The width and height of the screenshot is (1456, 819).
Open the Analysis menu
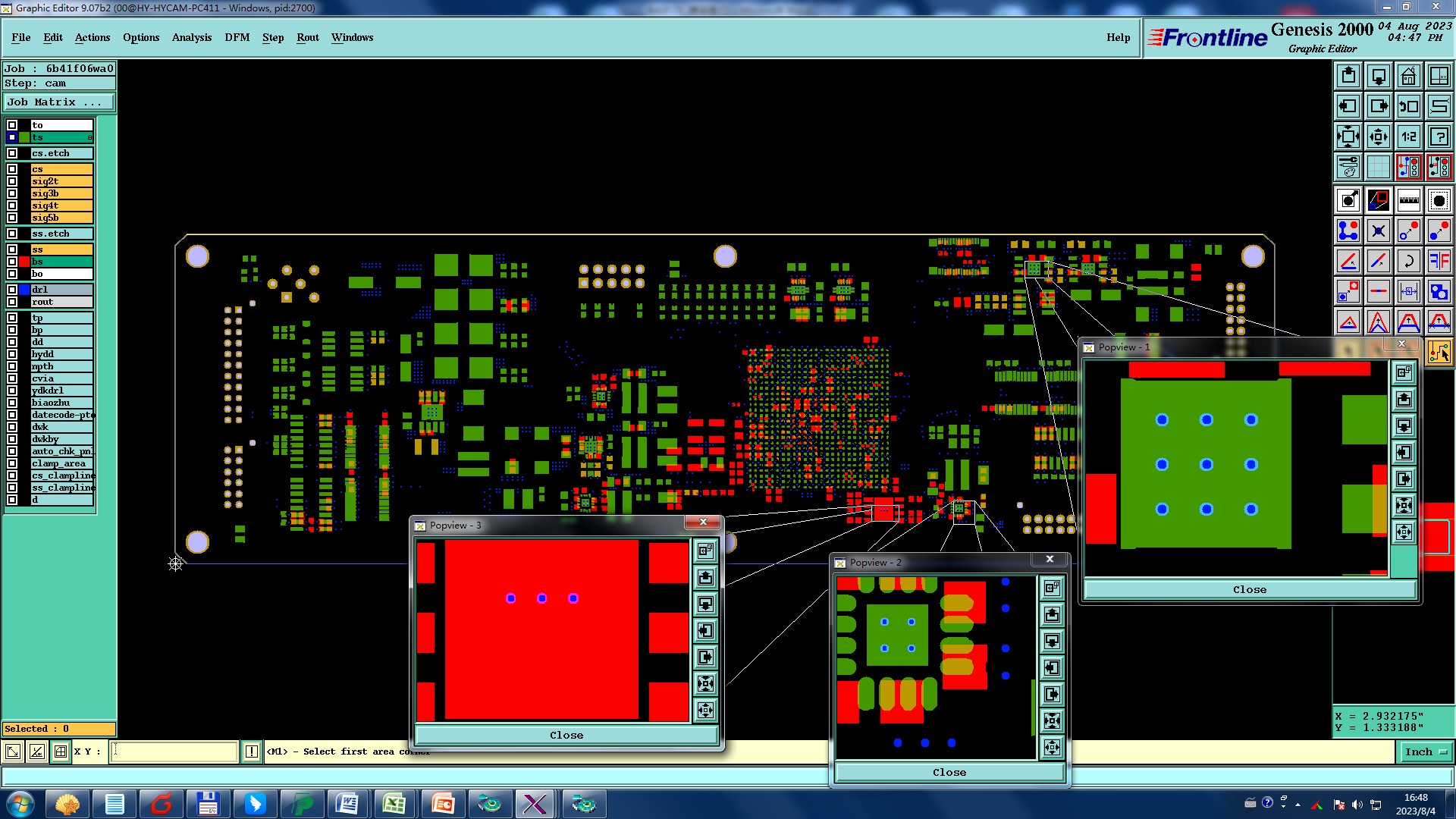click(x=192, y=37)
